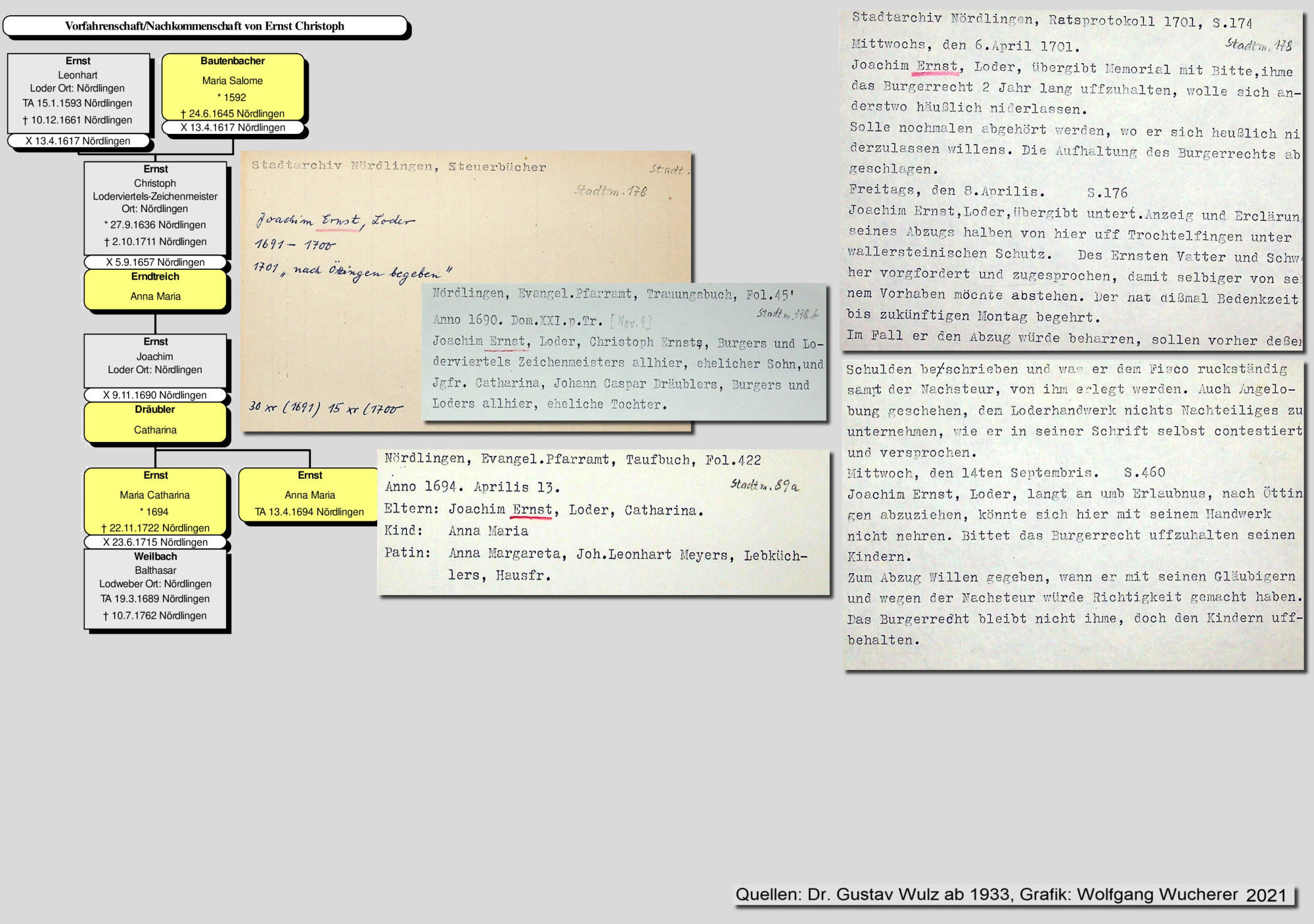Select the Maria Catharina Ernst box

(155, 500)
